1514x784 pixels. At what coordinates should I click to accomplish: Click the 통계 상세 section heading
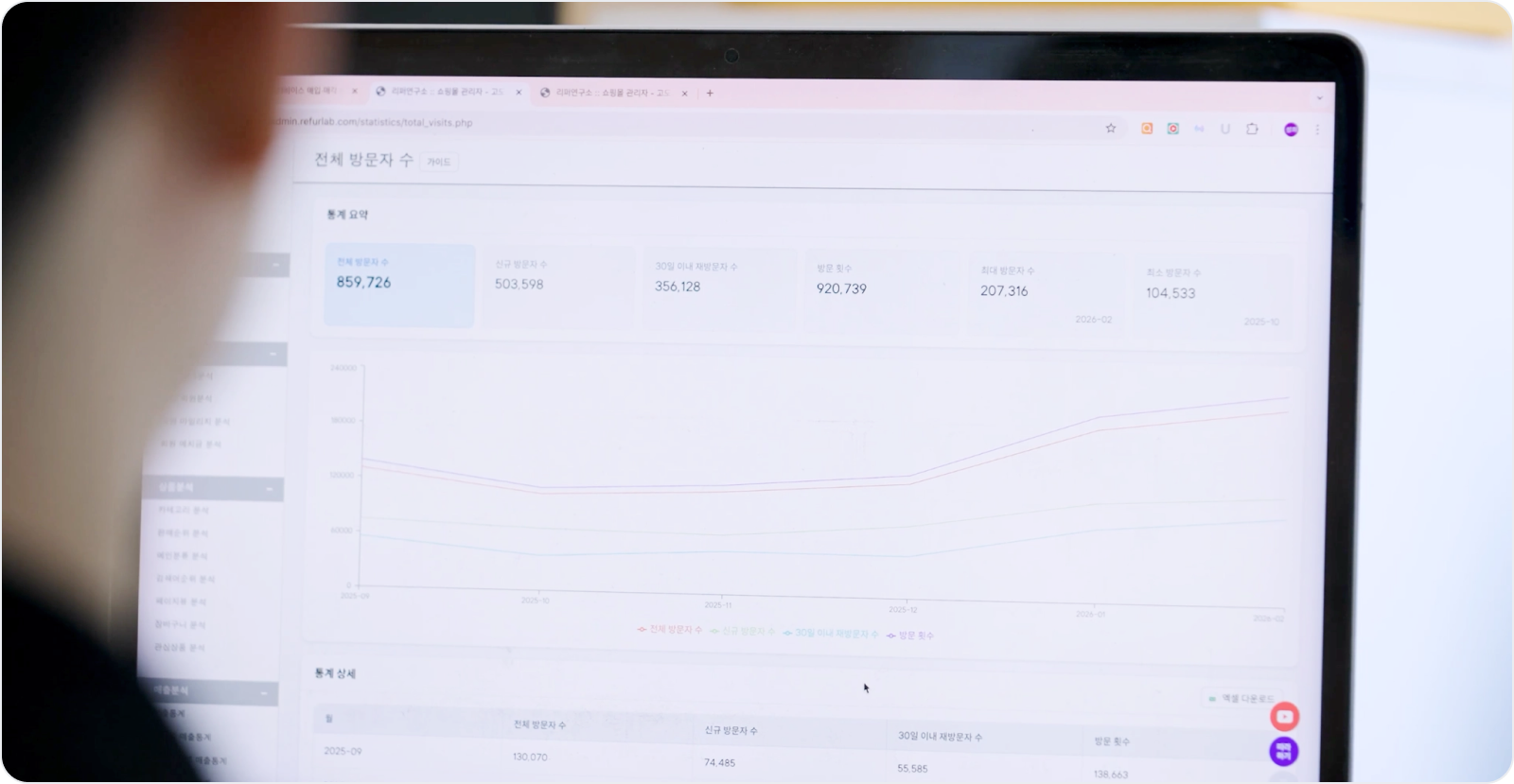point(335,673)
